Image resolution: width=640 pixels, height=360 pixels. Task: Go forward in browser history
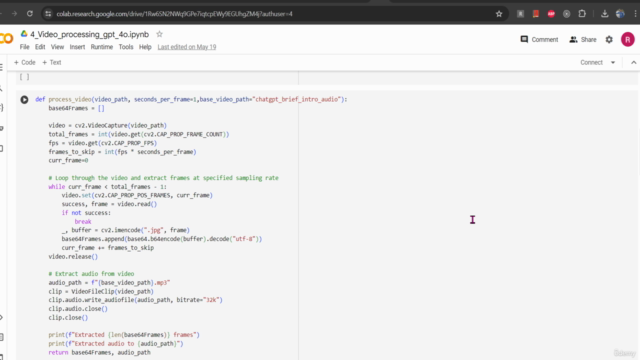point(15,14)
